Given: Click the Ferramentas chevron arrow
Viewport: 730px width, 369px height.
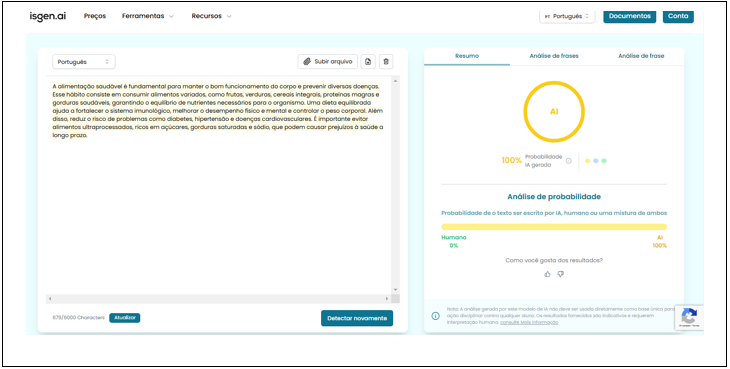Looking at the screenshot, I should (x=171, y=16).
